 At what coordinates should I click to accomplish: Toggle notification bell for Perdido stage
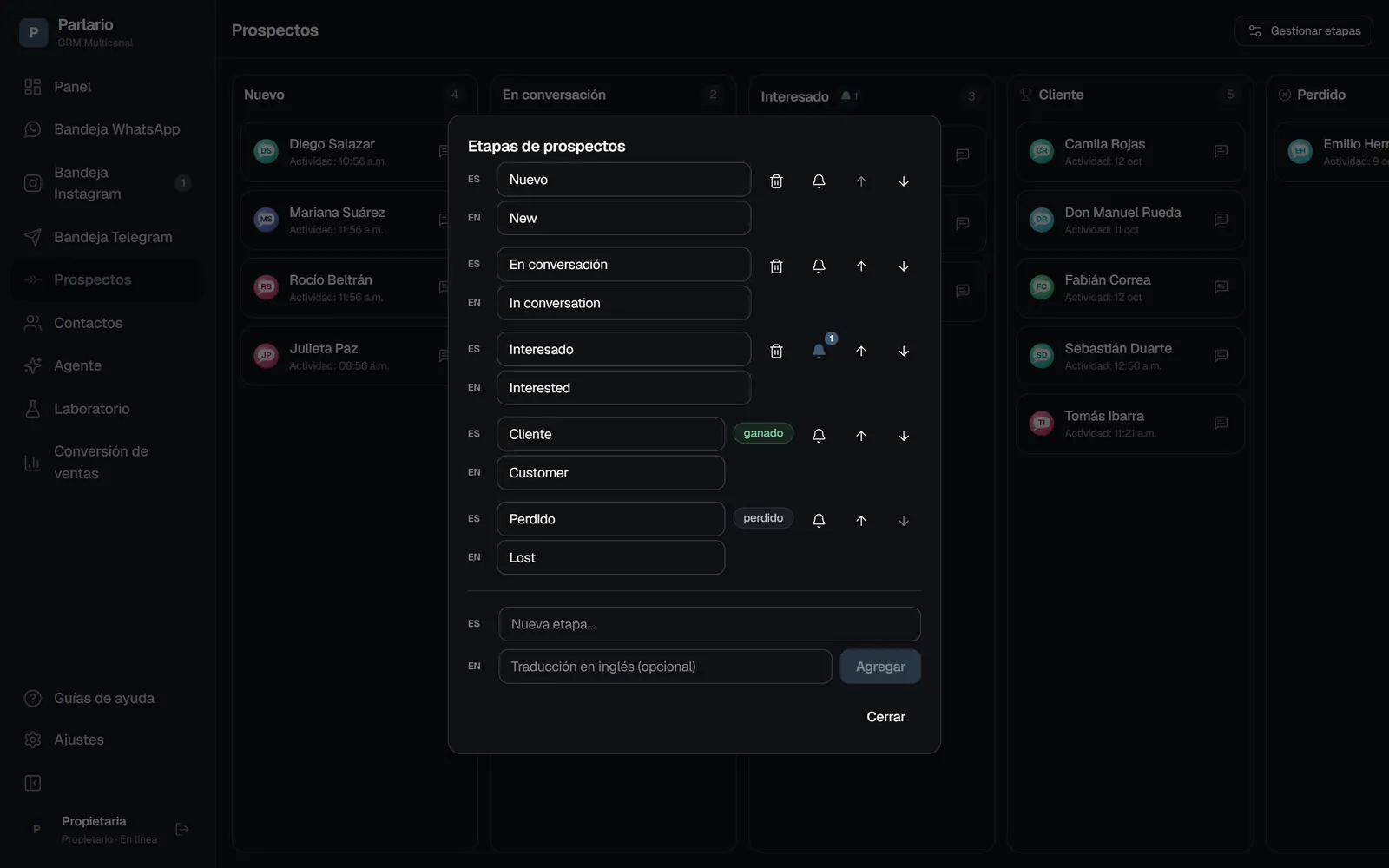pyautogui.click(x=819, y=520)
